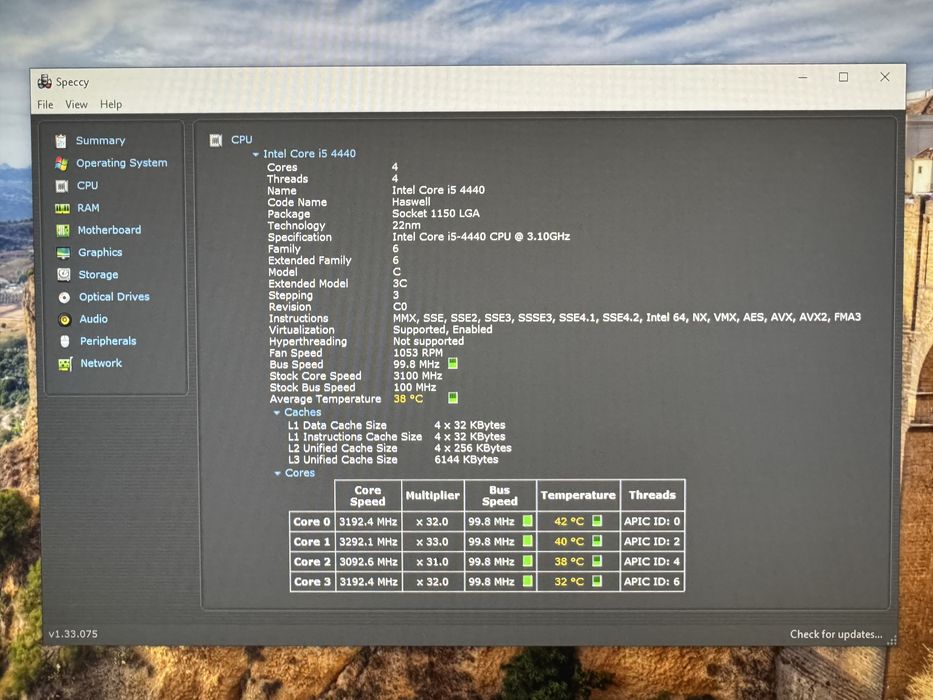The width and height of the screenshot is (933, 700).
Task: Click the Summary clipboard icon
Action: click(61, 141)
